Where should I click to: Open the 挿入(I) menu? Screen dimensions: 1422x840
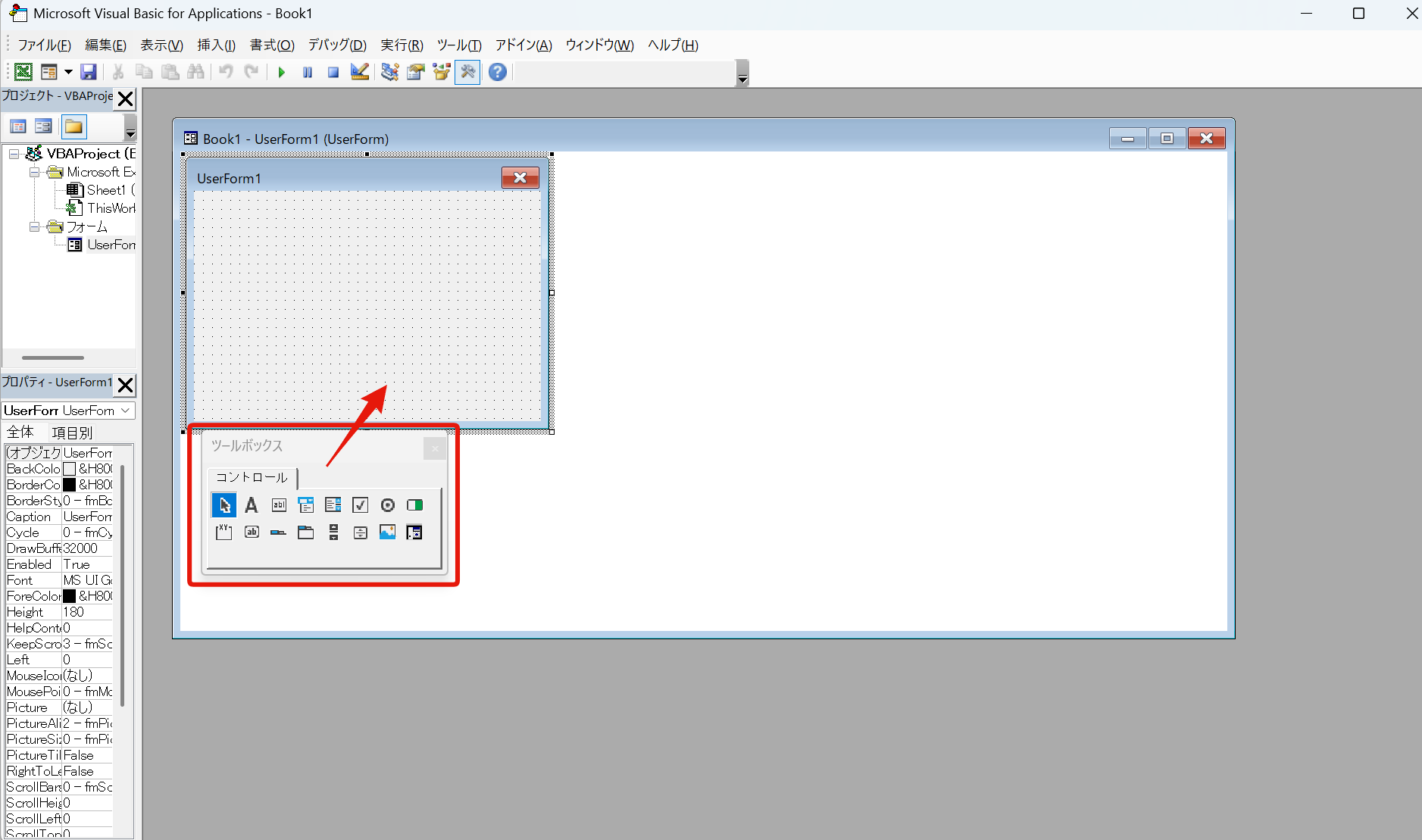216,45
